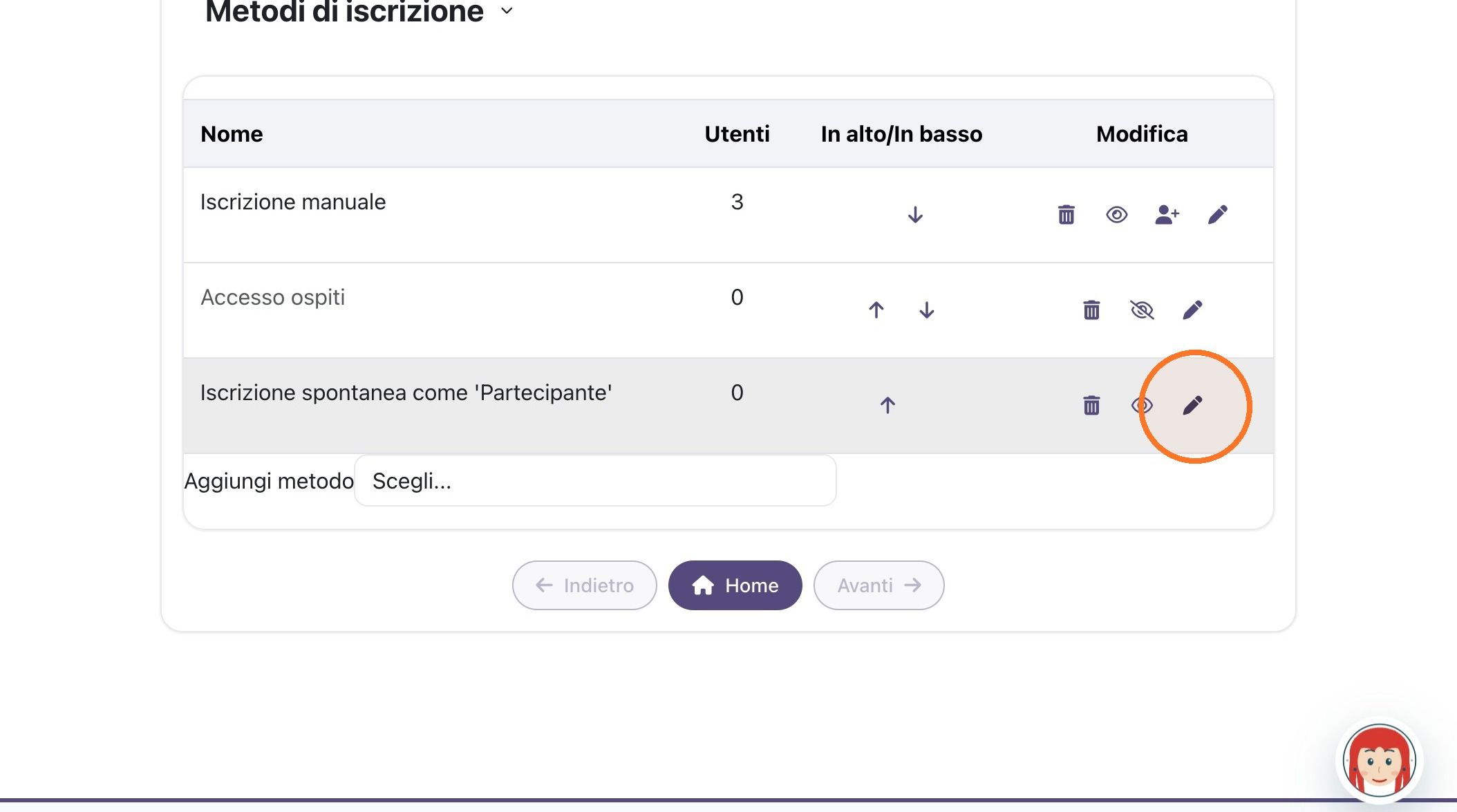Move Iscrizione manuale down
Viewport: 1457px width, 812px height.
(x=915, y=215)
